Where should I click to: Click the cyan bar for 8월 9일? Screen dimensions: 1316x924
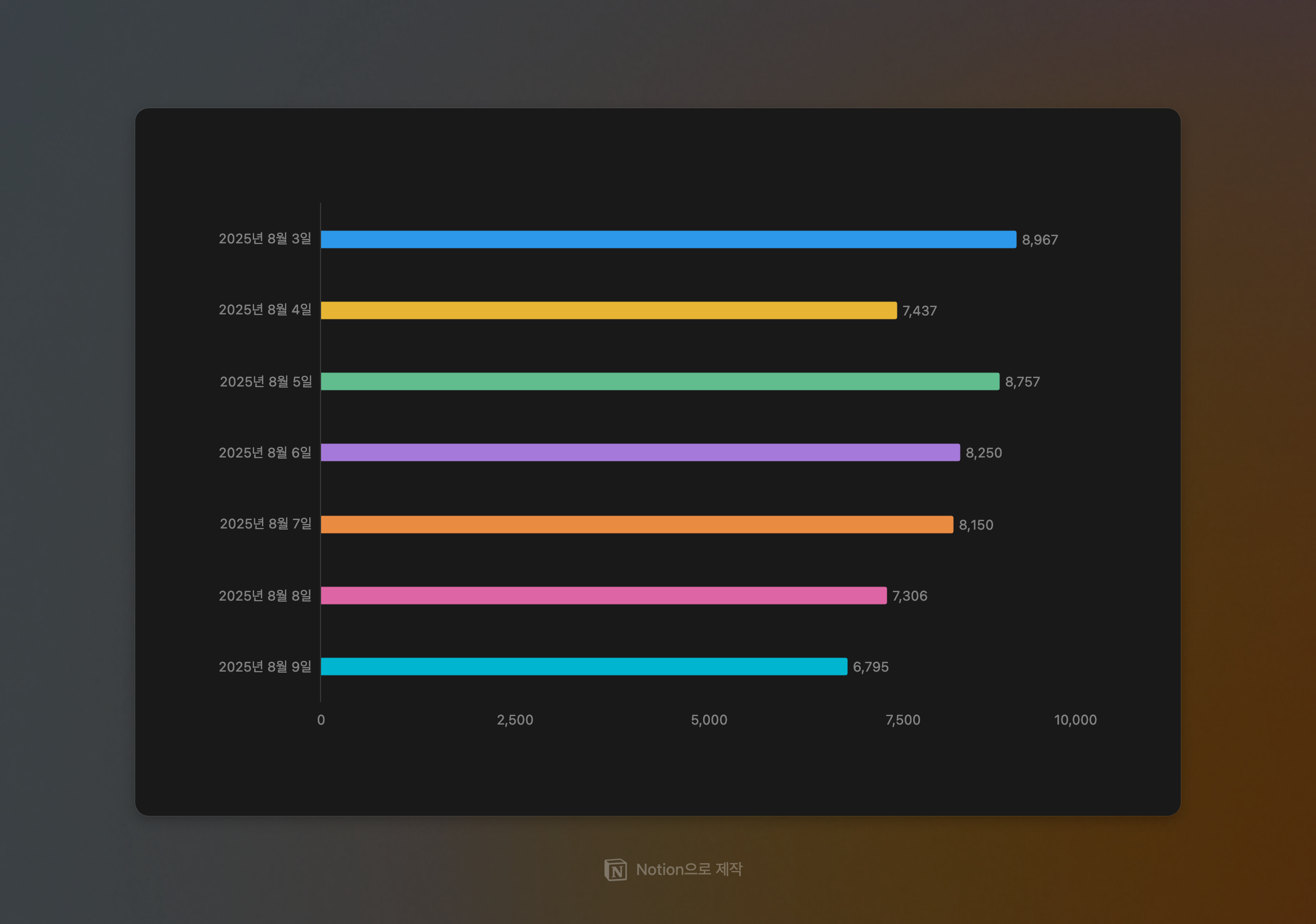(x=584, y=667)
